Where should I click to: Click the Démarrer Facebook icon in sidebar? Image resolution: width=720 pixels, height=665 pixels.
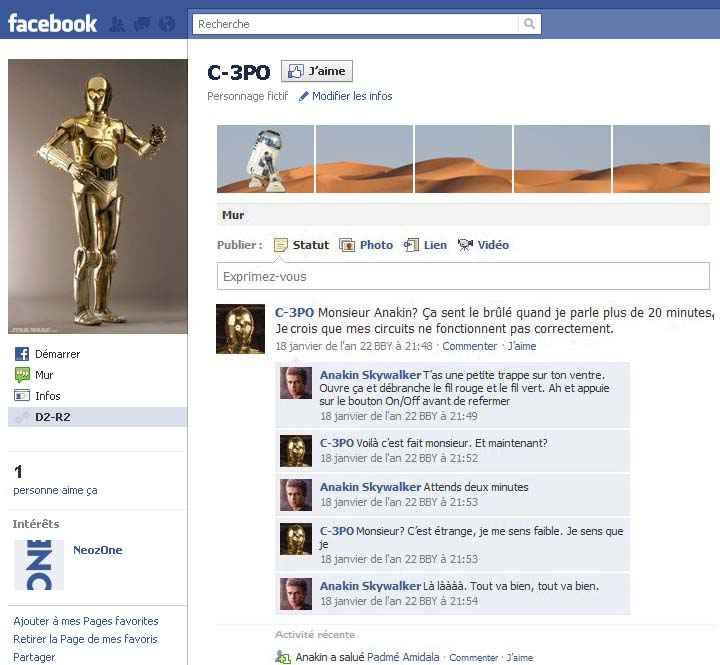[22, 354]
